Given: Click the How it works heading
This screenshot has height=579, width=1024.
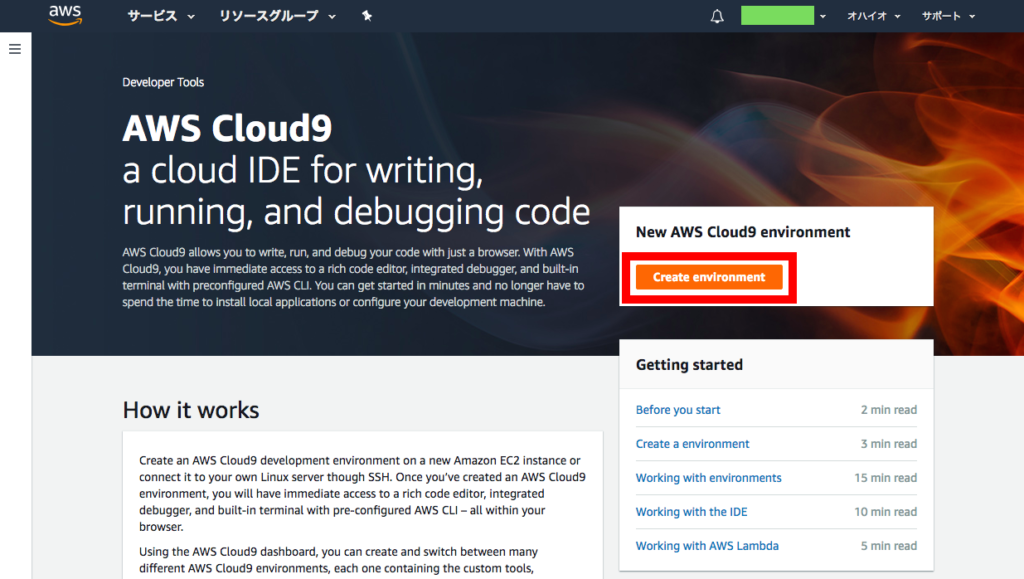Looking at the screenshot, I should 191,410.
